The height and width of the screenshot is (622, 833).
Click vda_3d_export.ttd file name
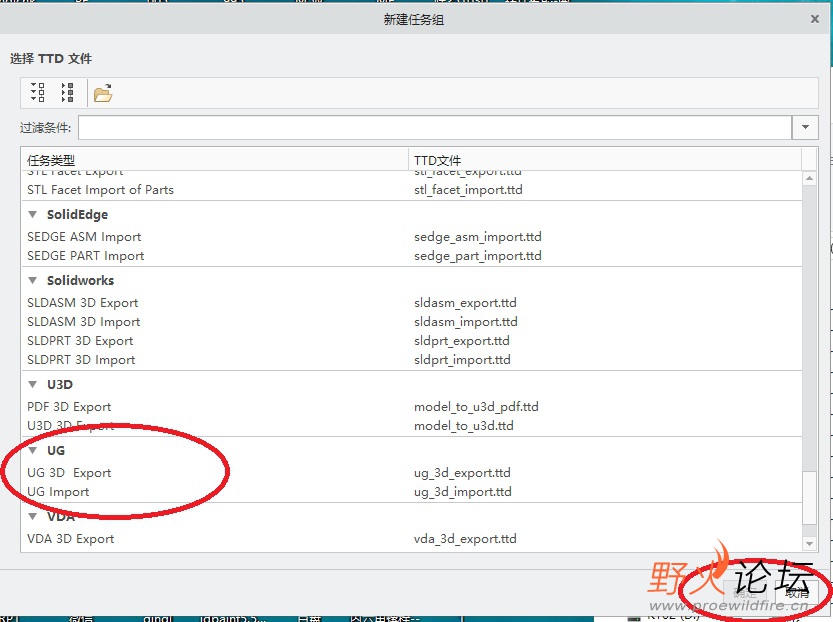tap(465, 539)
